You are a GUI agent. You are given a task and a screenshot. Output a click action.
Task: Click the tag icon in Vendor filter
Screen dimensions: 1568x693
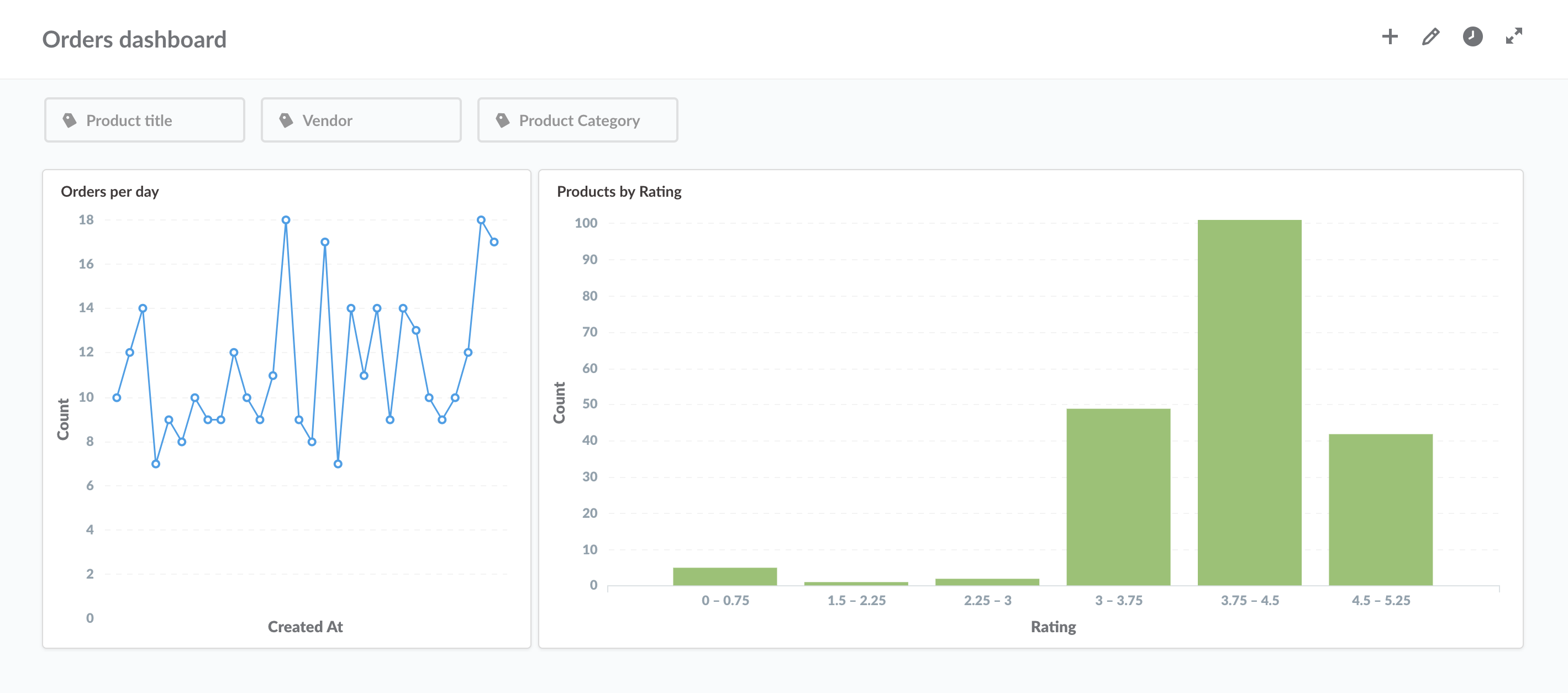click(x=286, y=119)
